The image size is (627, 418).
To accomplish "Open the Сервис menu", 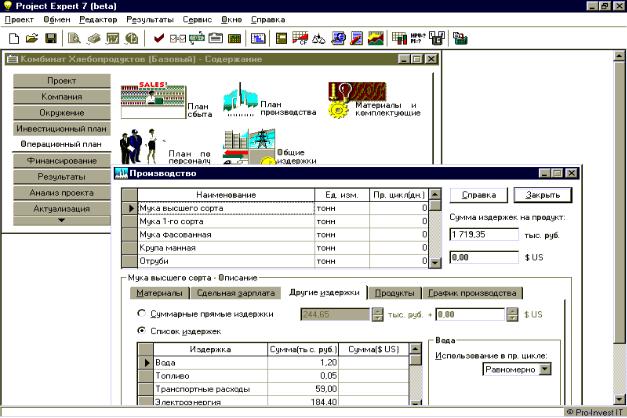I will (x=197, y=20).
